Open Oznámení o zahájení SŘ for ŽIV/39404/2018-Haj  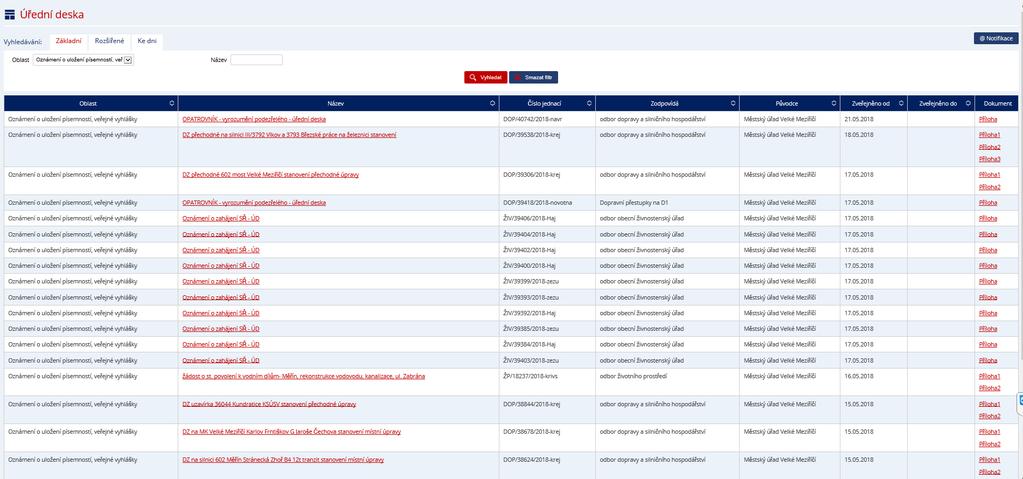click(x=221, y=234)
